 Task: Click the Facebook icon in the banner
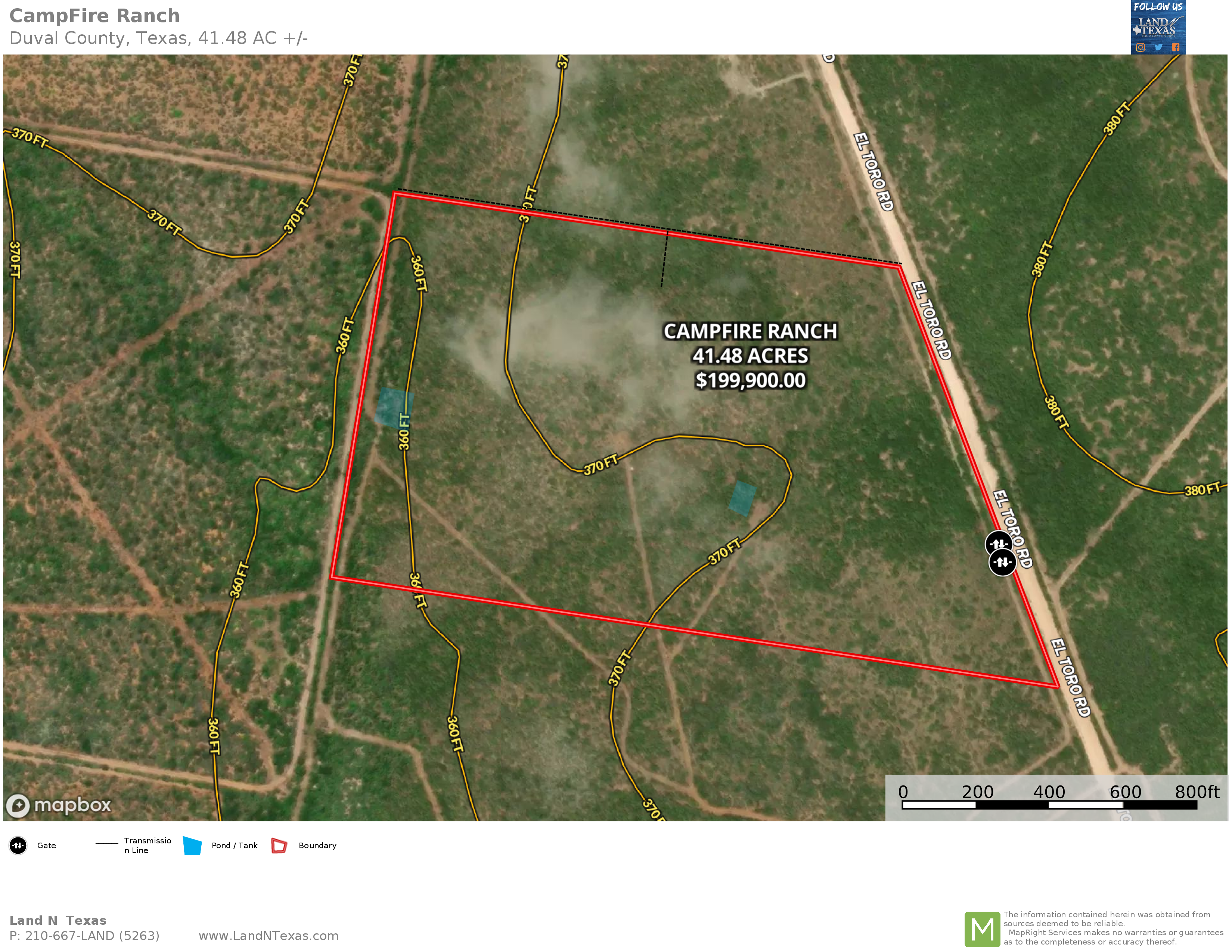[x=1176, y=47]
